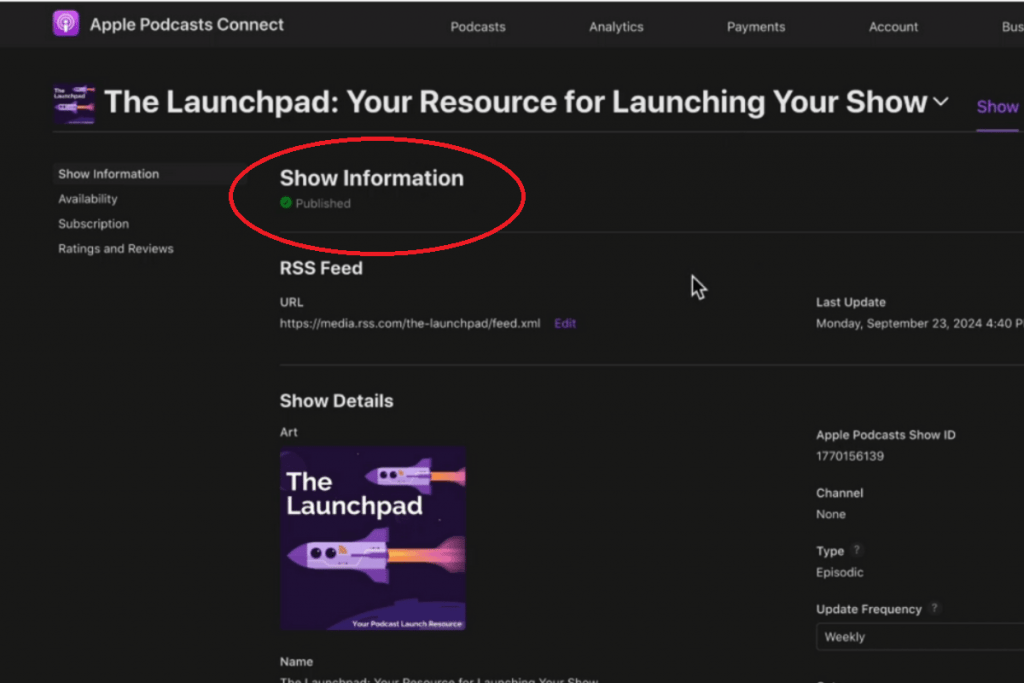Click Edit next to the RSS feed URL

565,324
